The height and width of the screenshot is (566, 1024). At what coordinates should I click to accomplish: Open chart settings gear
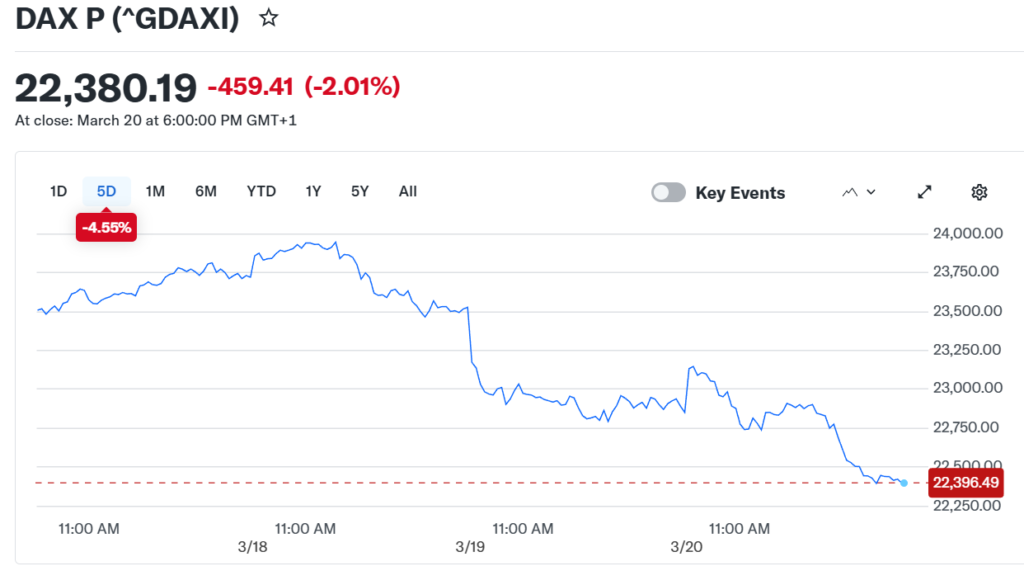pos(979,192)
